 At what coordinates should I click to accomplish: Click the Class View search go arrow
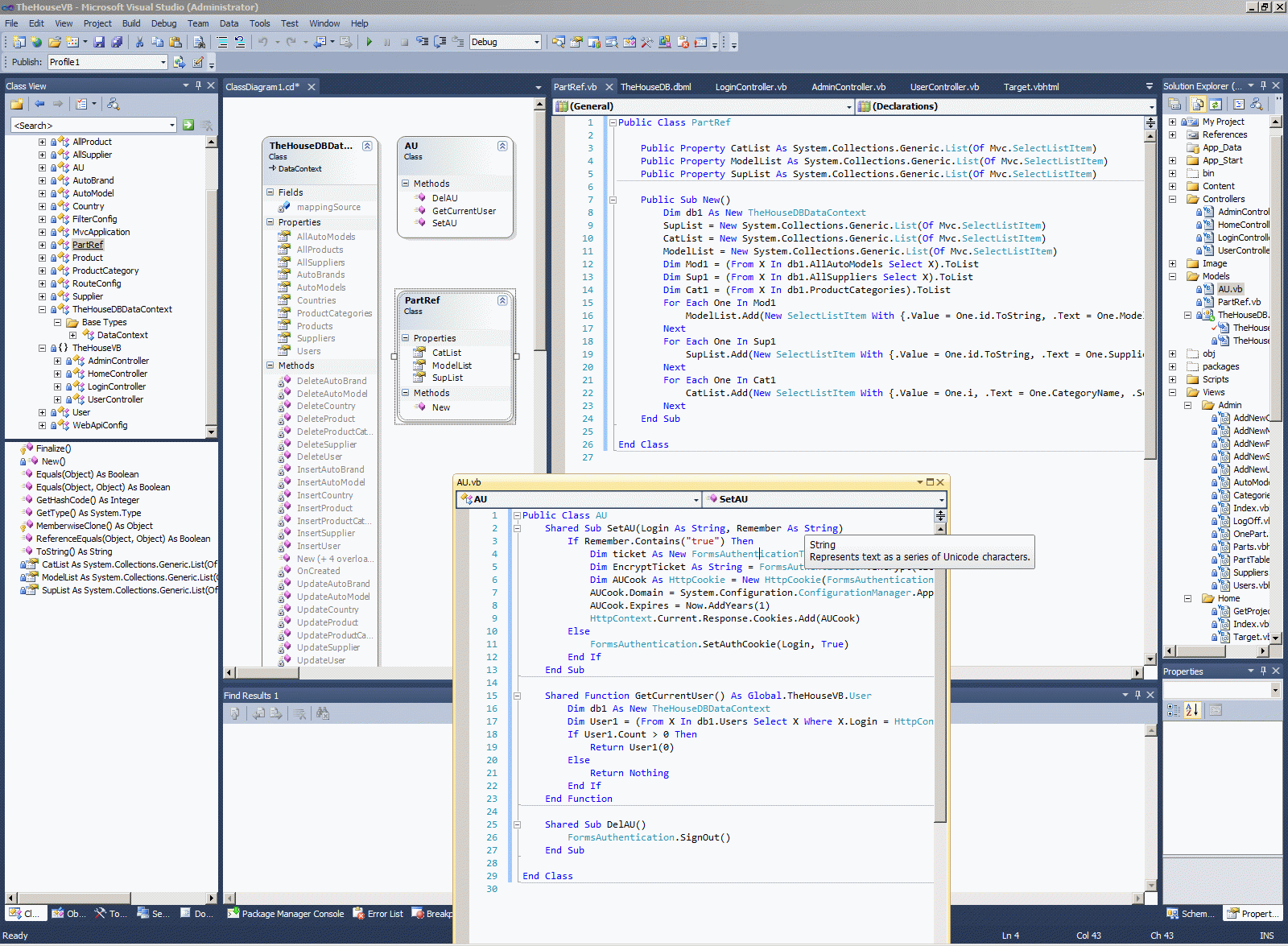(x=188, y=125)
